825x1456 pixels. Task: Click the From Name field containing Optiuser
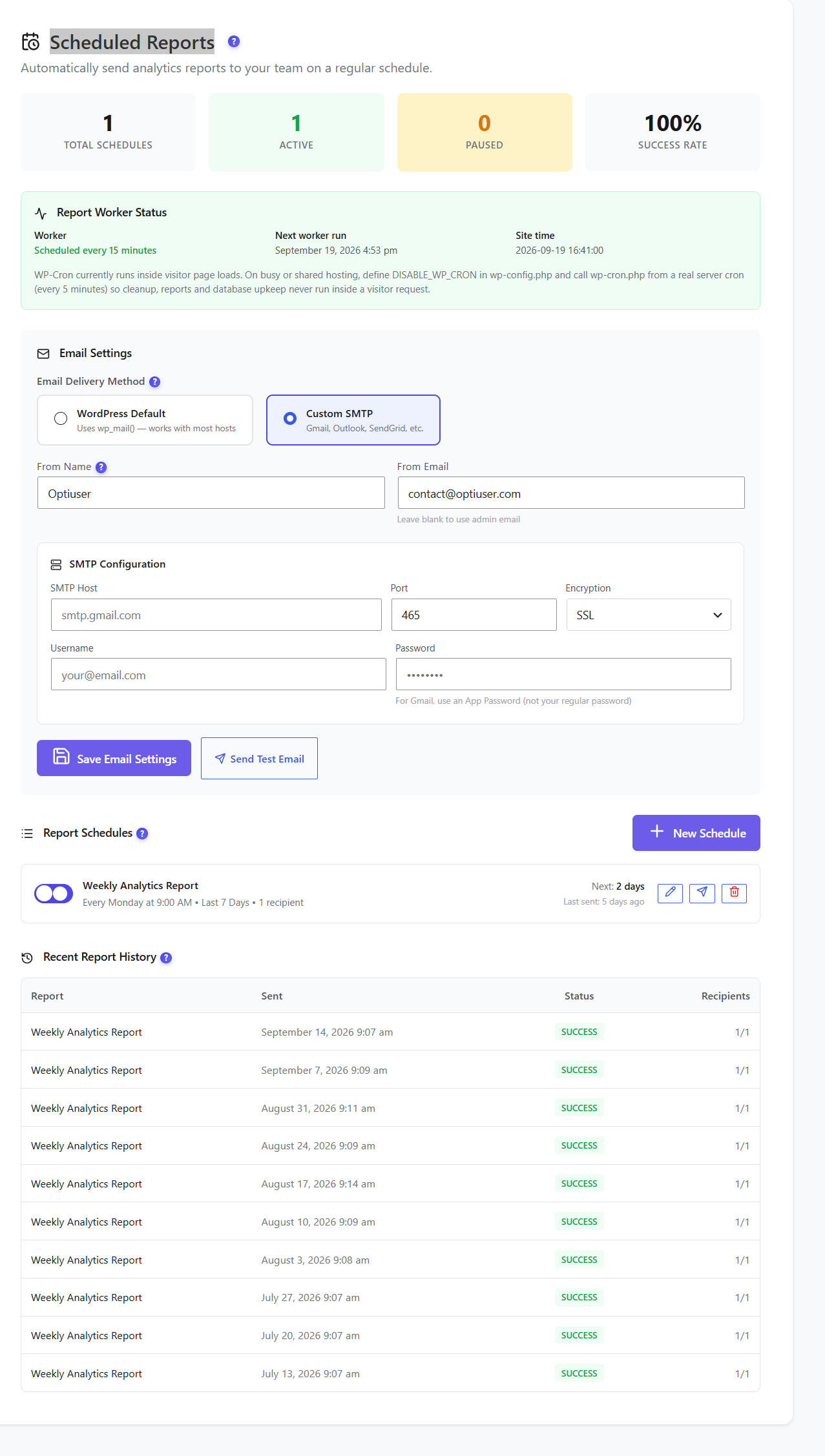point(211,493)
